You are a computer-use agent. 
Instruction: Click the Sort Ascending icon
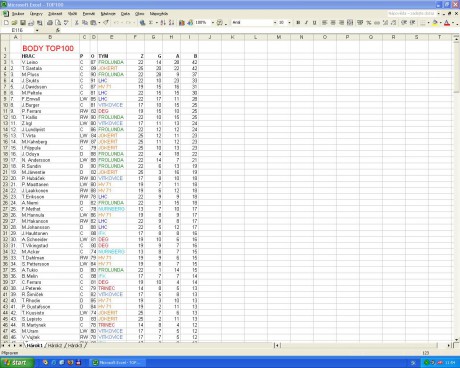(163, 23)
